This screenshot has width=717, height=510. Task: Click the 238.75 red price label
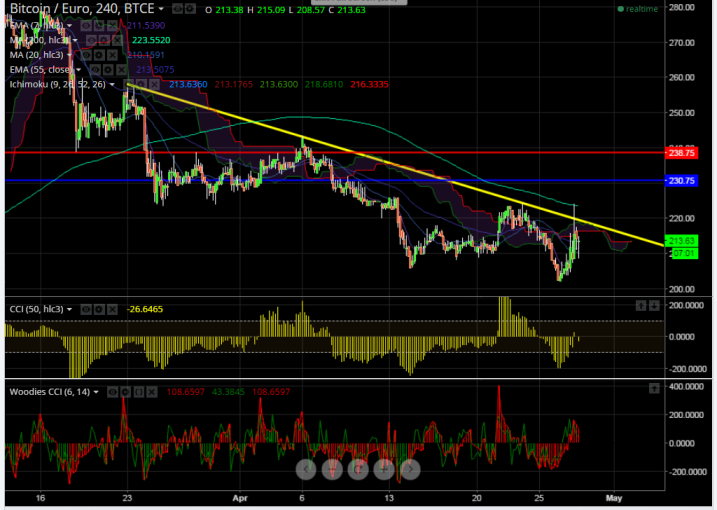681,153
